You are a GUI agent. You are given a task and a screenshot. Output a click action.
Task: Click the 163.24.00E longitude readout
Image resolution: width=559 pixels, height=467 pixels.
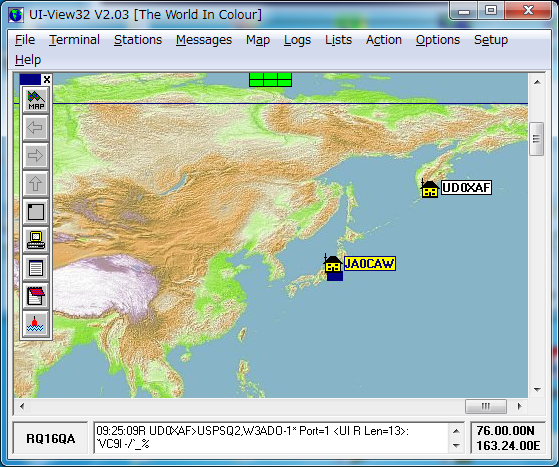tap(508, 446)
